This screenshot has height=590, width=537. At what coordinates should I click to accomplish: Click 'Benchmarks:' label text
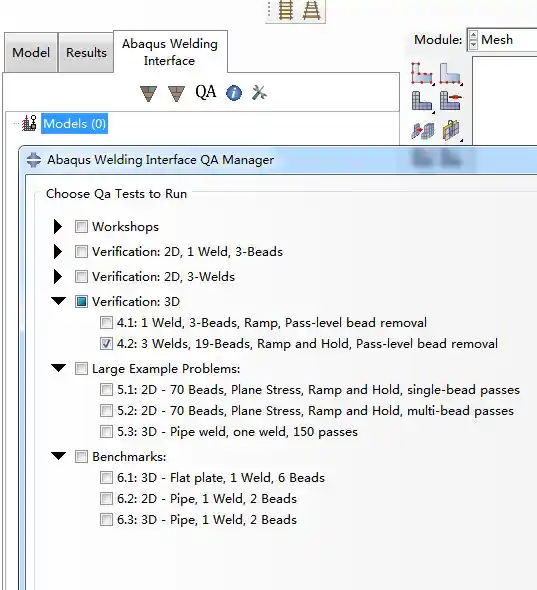(x=129, y=457)
